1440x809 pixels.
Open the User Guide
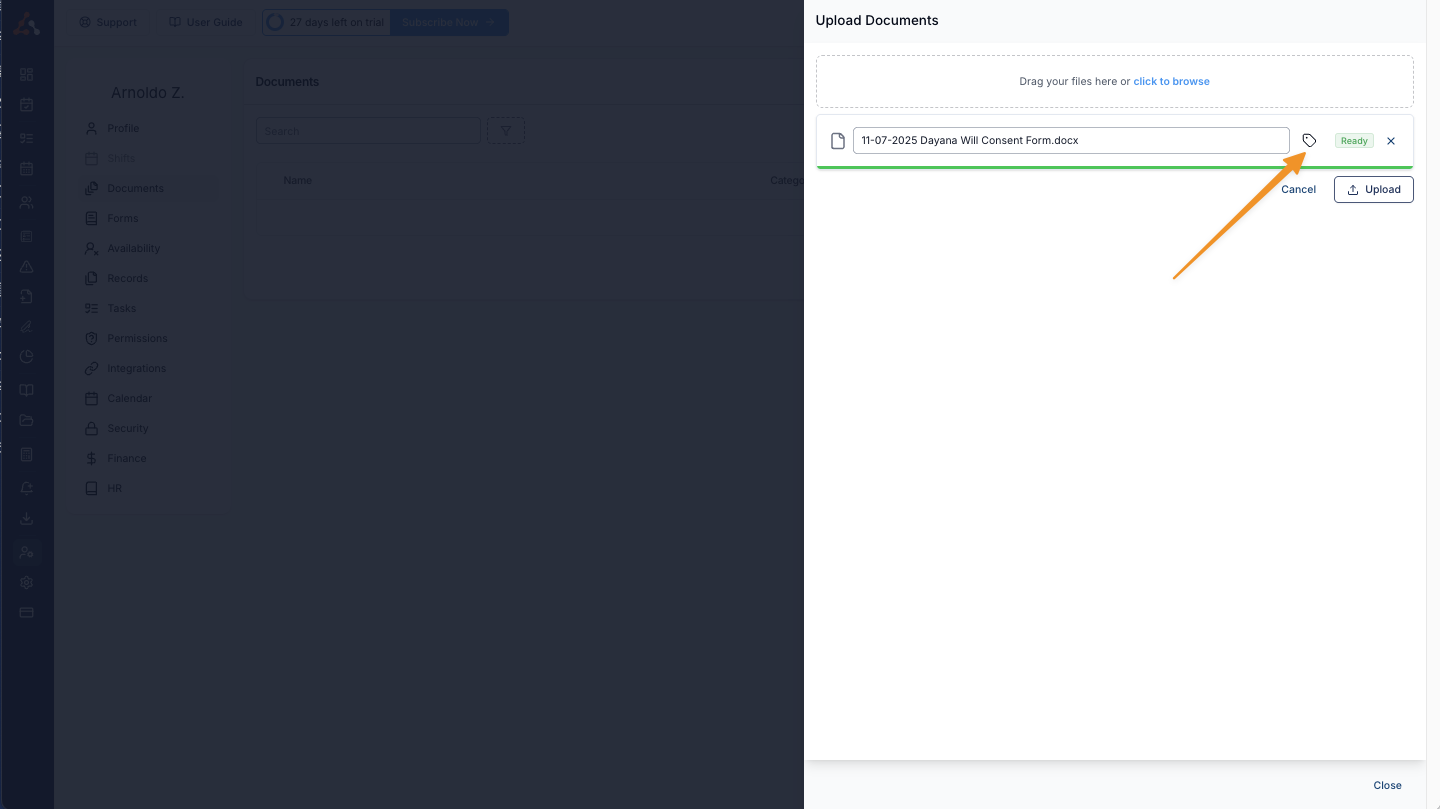205,22
